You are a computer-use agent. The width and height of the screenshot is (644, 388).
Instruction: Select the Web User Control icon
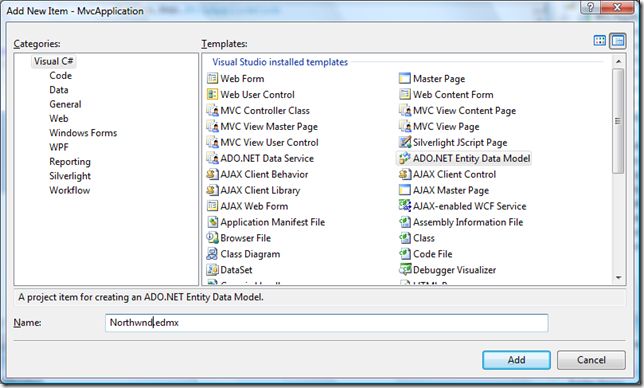pyautogui.click(x=212, y=94)
